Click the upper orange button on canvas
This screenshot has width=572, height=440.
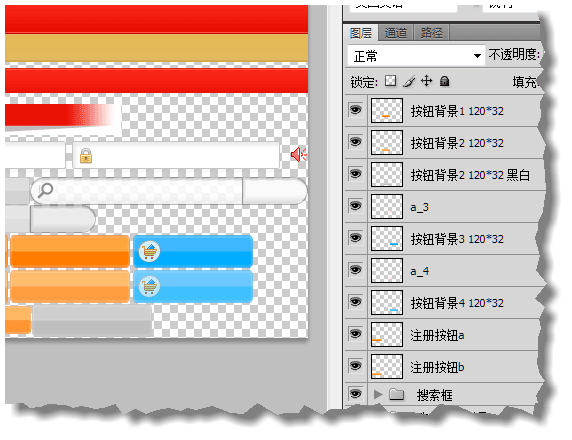tap(70, 251)
